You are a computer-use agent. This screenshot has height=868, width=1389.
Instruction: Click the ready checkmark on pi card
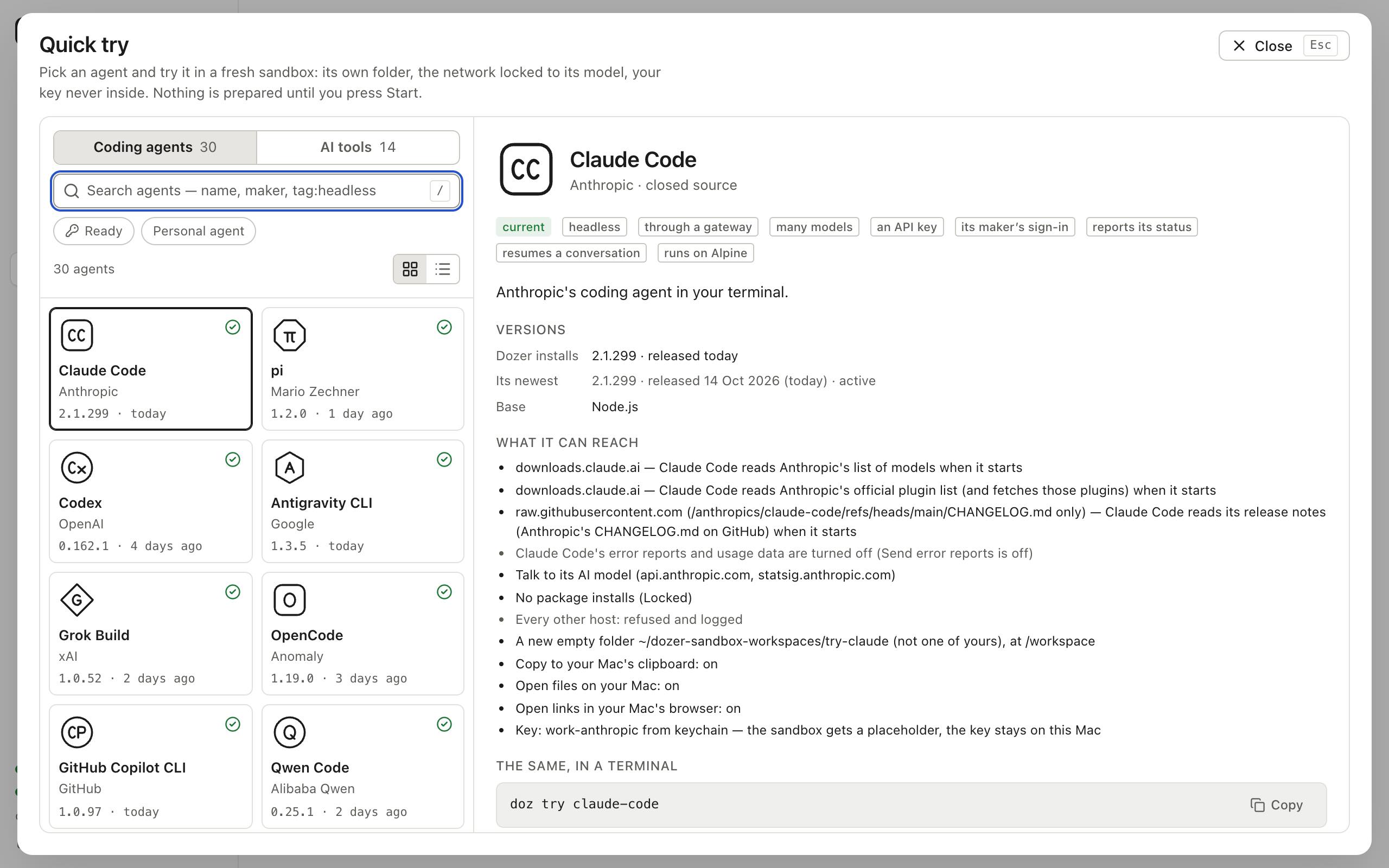(444, 327)
